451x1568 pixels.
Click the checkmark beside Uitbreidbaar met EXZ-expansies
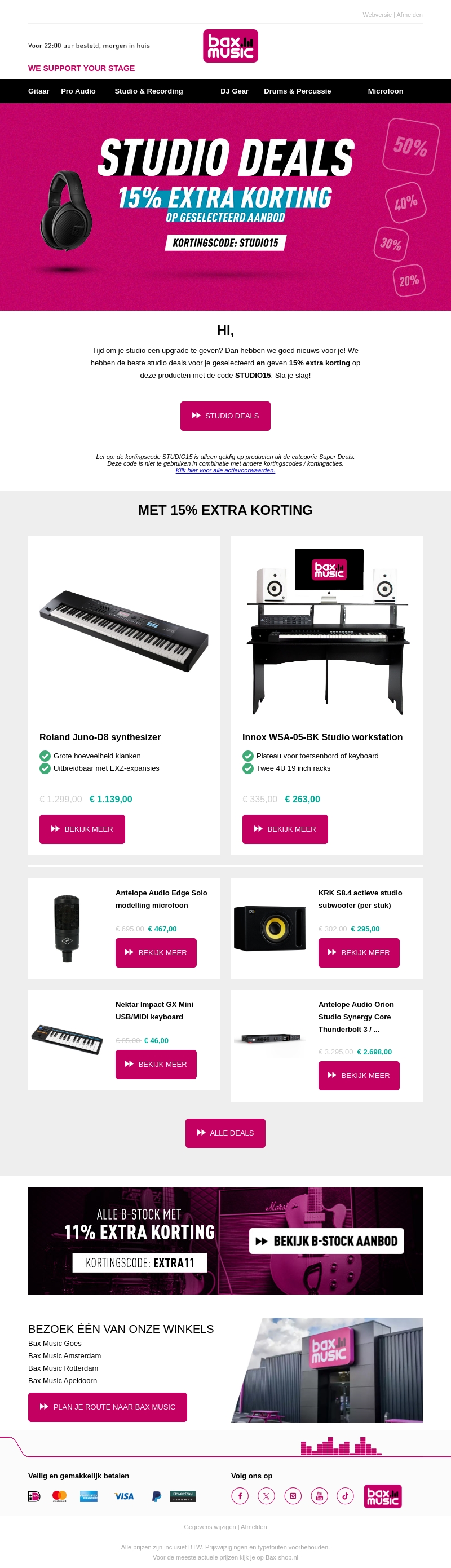click(44, 768)
